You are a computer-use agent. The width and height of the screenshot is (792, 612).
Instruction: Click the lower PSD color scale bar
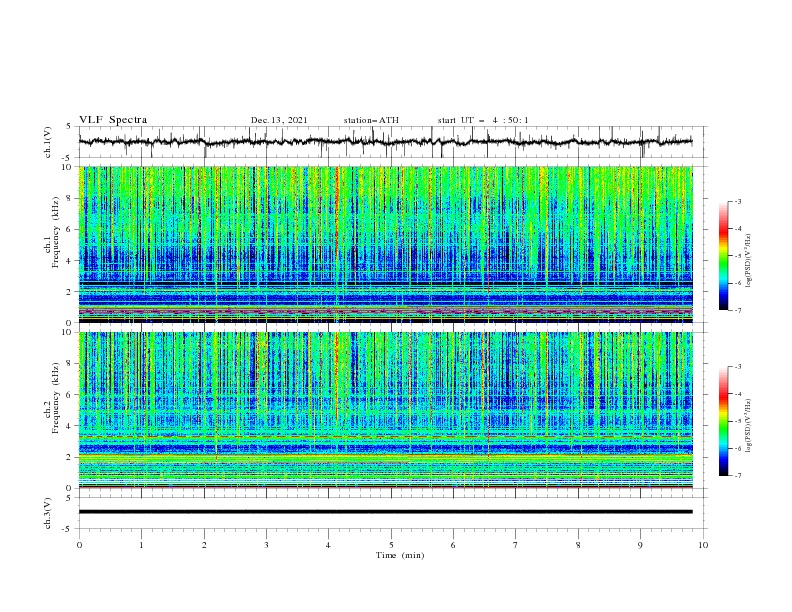(x=724, y=421)
